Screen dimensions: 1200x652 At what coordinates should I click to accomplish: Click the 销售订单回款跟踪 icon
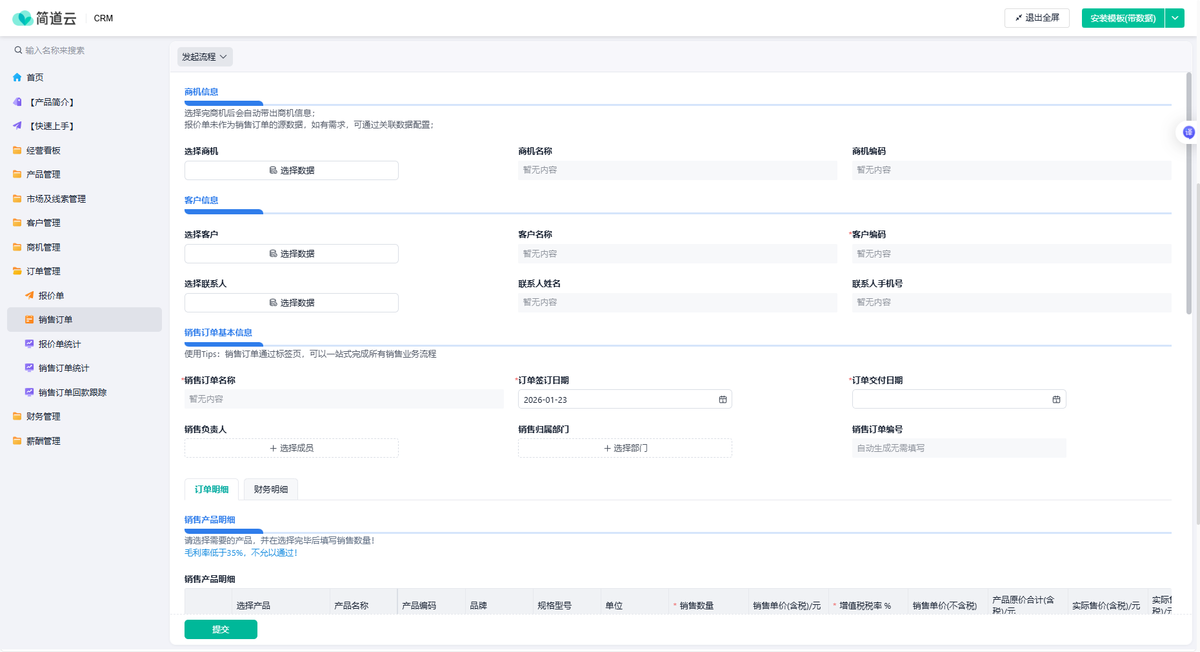pos(29,393)
